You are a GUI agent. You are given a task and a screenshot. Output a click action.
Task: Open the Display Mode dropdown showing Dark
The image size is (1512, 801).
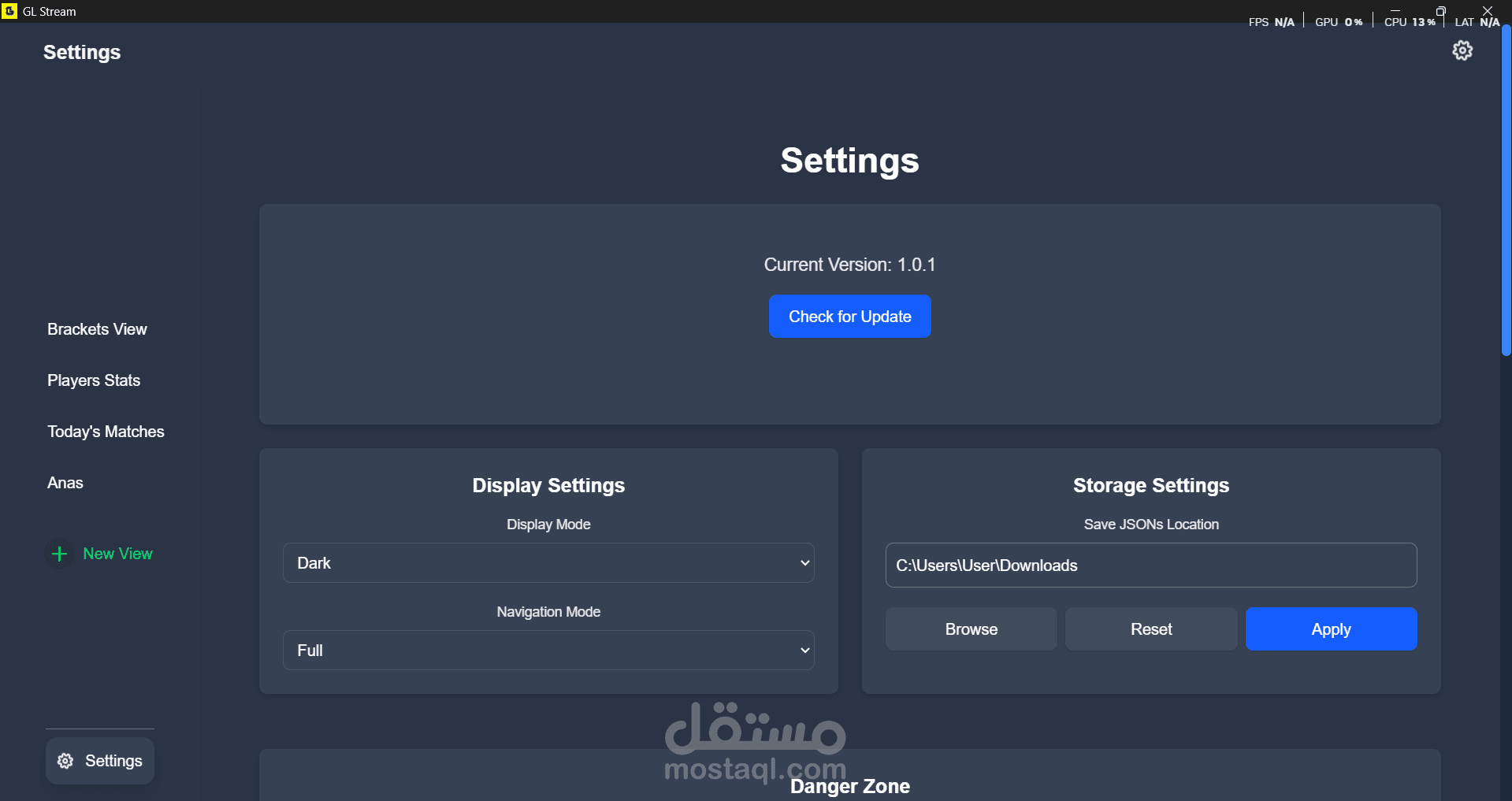(x=548, y=563)
